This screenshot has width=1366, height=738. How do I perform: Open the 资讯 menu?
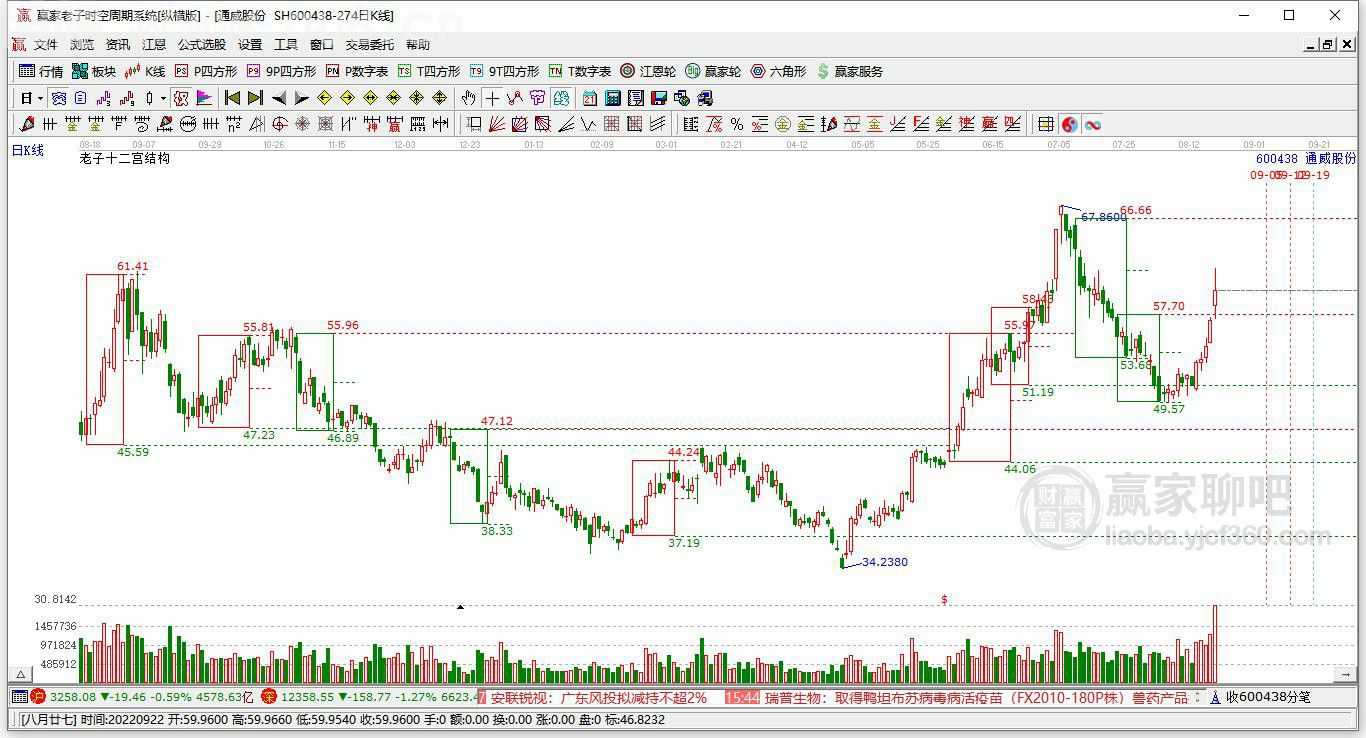click(118, 45)
